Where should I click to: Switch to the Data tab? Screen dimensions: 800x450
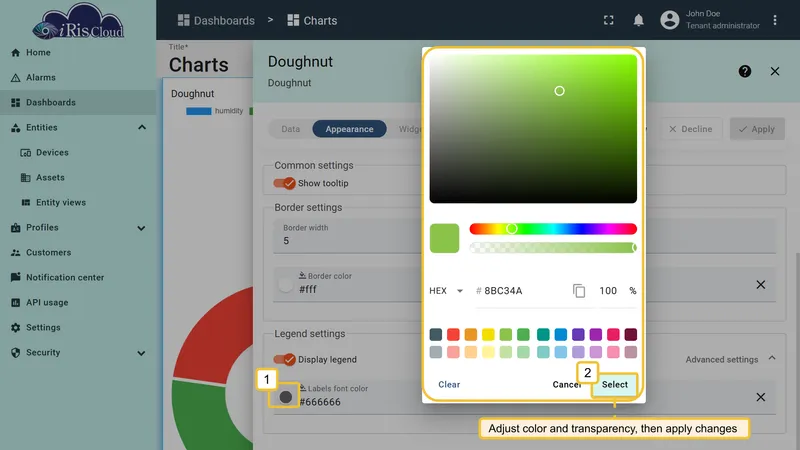(290, 129)
